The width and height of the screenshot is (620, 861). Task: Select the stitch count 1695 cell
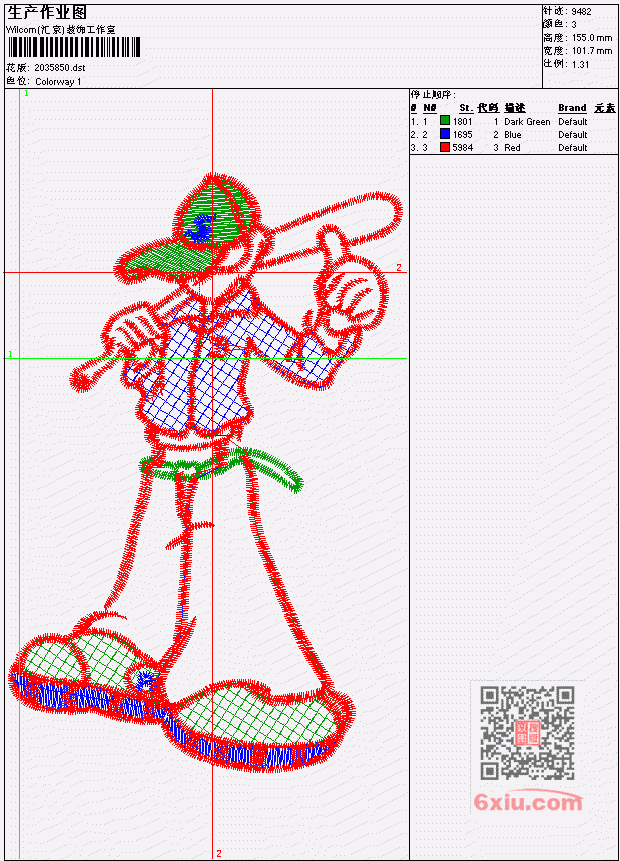click(462, 135)
